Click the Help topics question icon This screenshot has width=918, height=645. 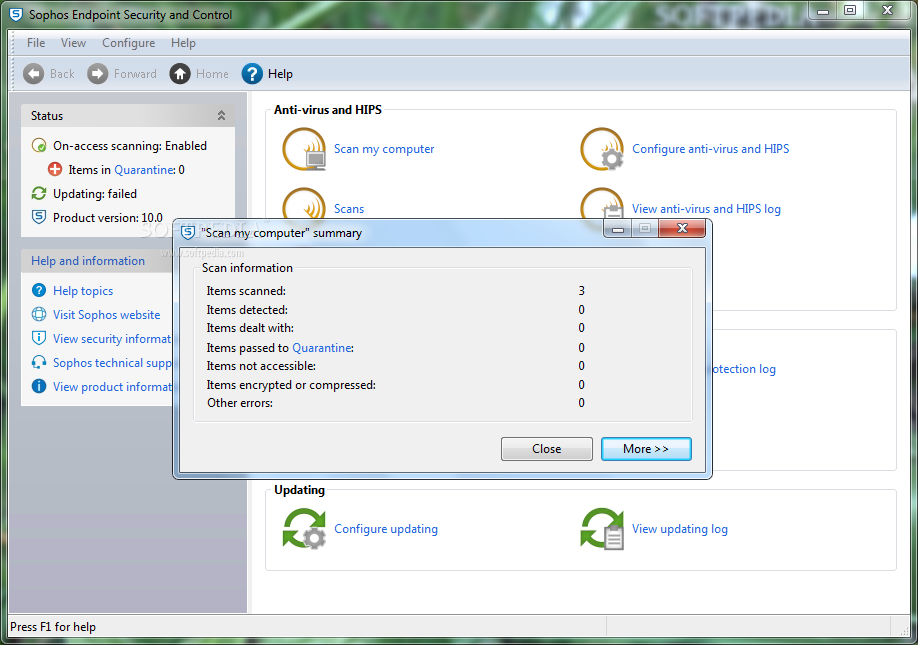point(39,290)
